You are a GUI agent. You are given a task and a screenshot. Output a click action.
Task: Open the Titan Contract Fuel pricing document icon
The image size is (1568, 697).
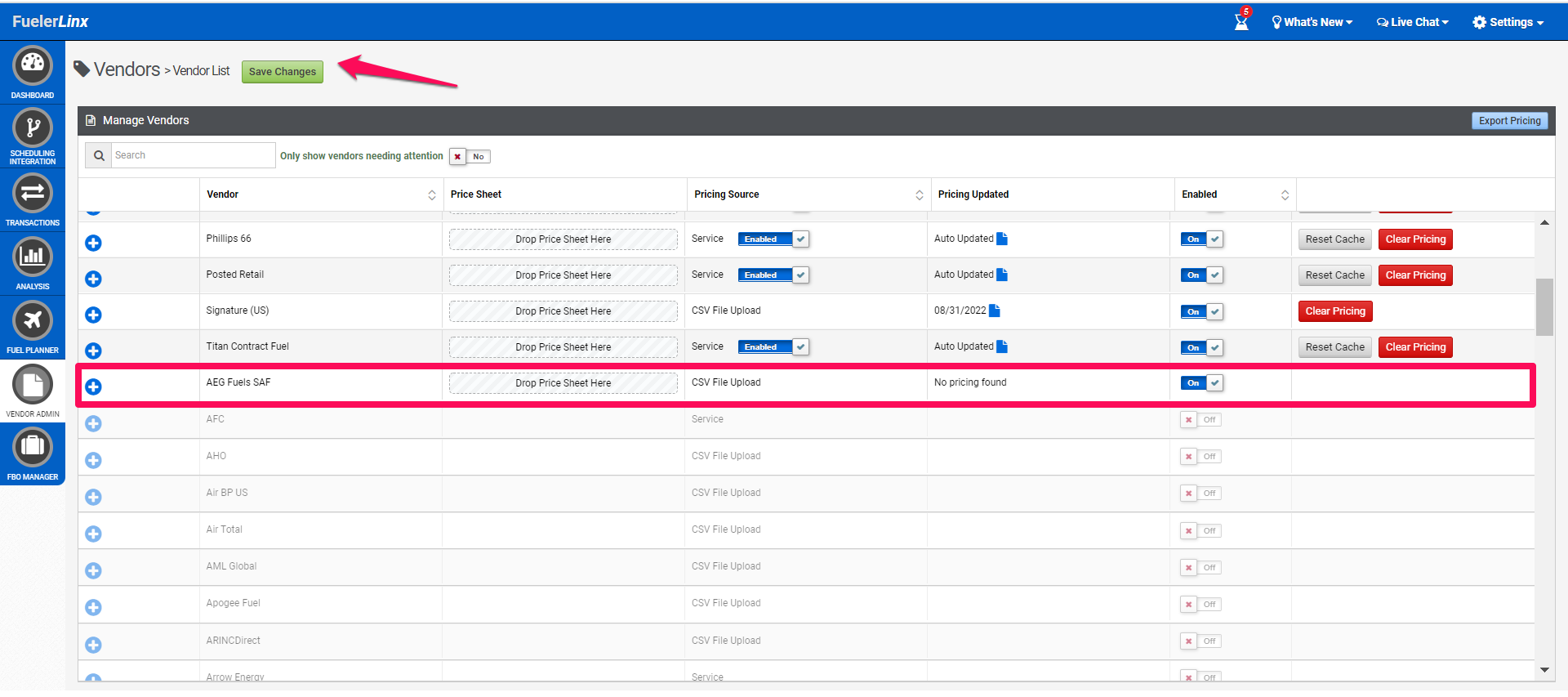pos(1002,346)
